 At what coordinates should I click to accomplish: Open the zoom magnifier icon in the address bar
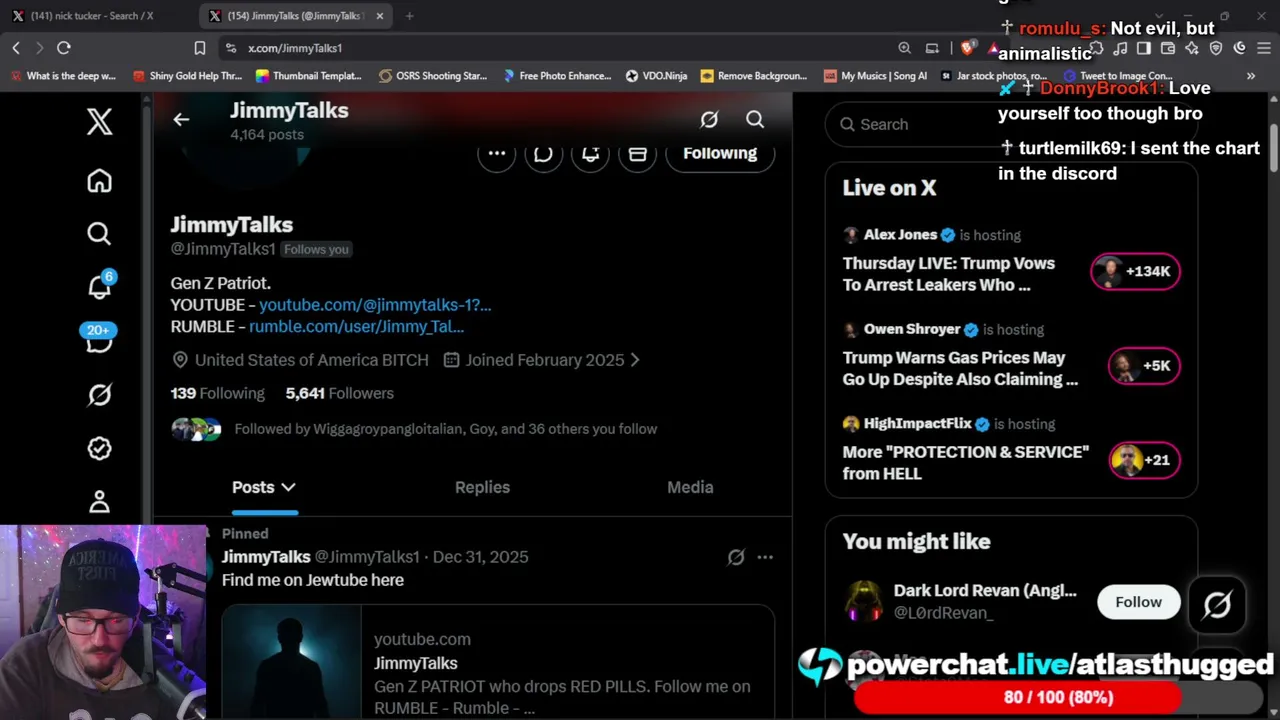click(905, 48)
